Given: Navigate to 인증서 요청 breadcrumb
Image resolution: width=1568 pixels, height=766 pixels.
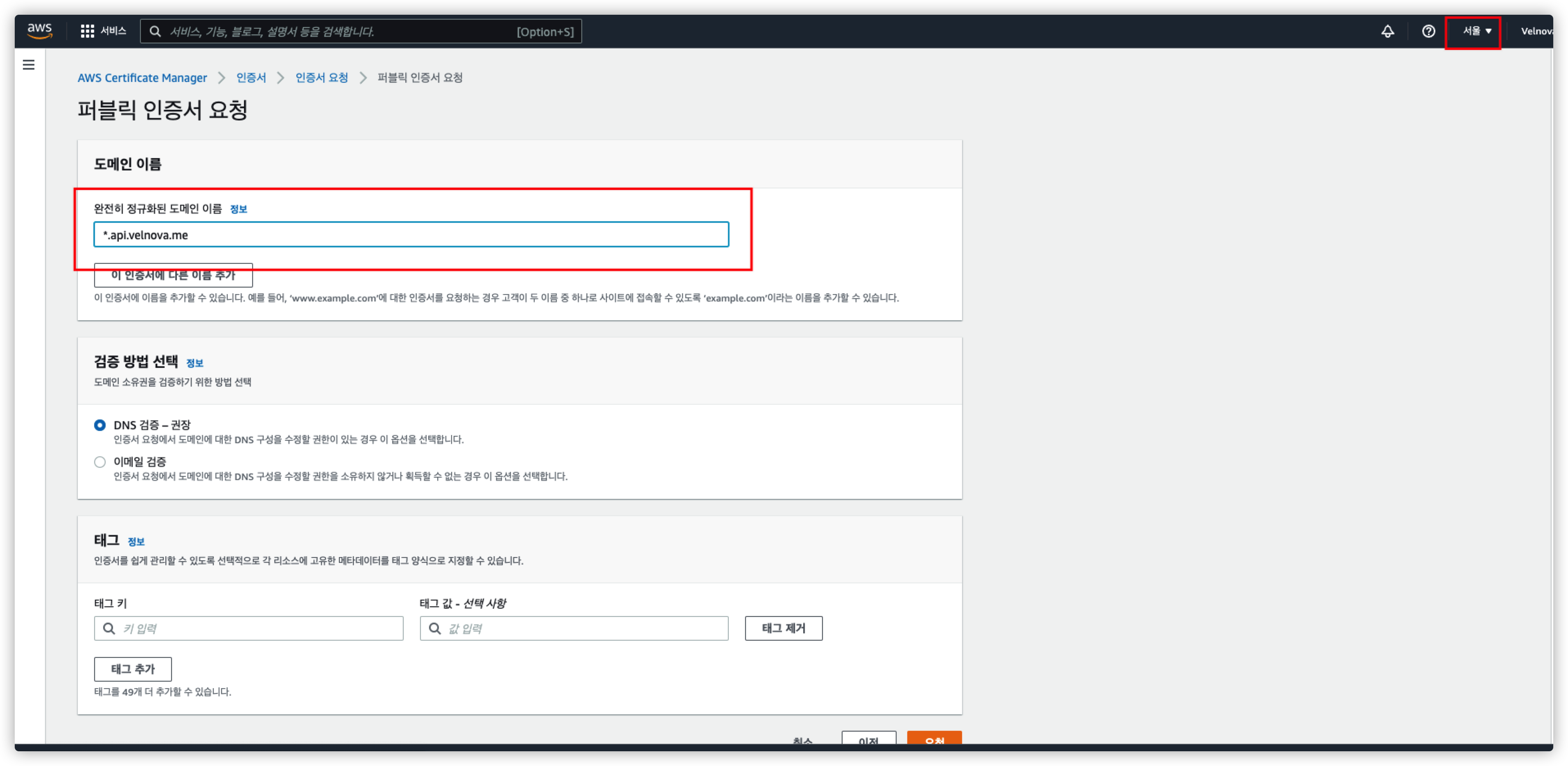Looking at the screenshot, I should [321, 78].
